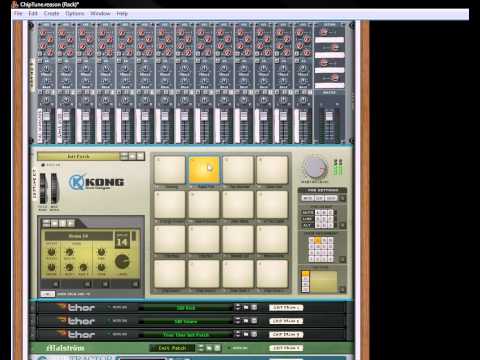
Task: Click the Kong Drum Designer logo
Action: (x=97, y=182)
